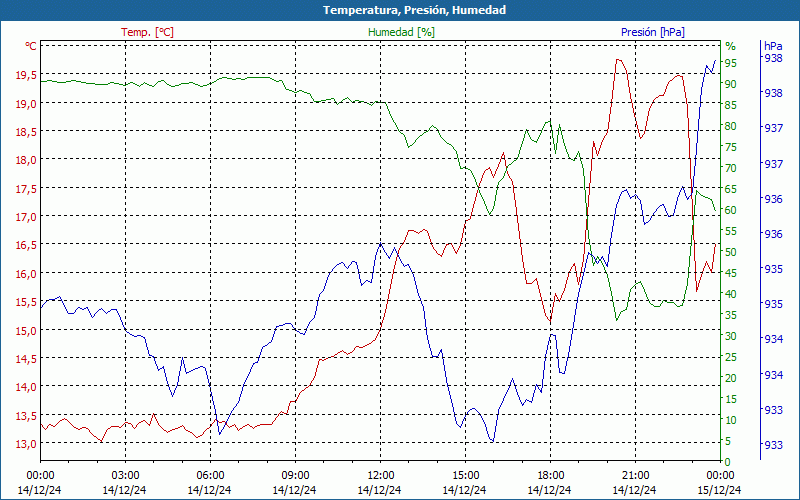This screenshot has height=500, width=800.
Task: Pick the '18:00' time axis label
Action: coord(550,476)
